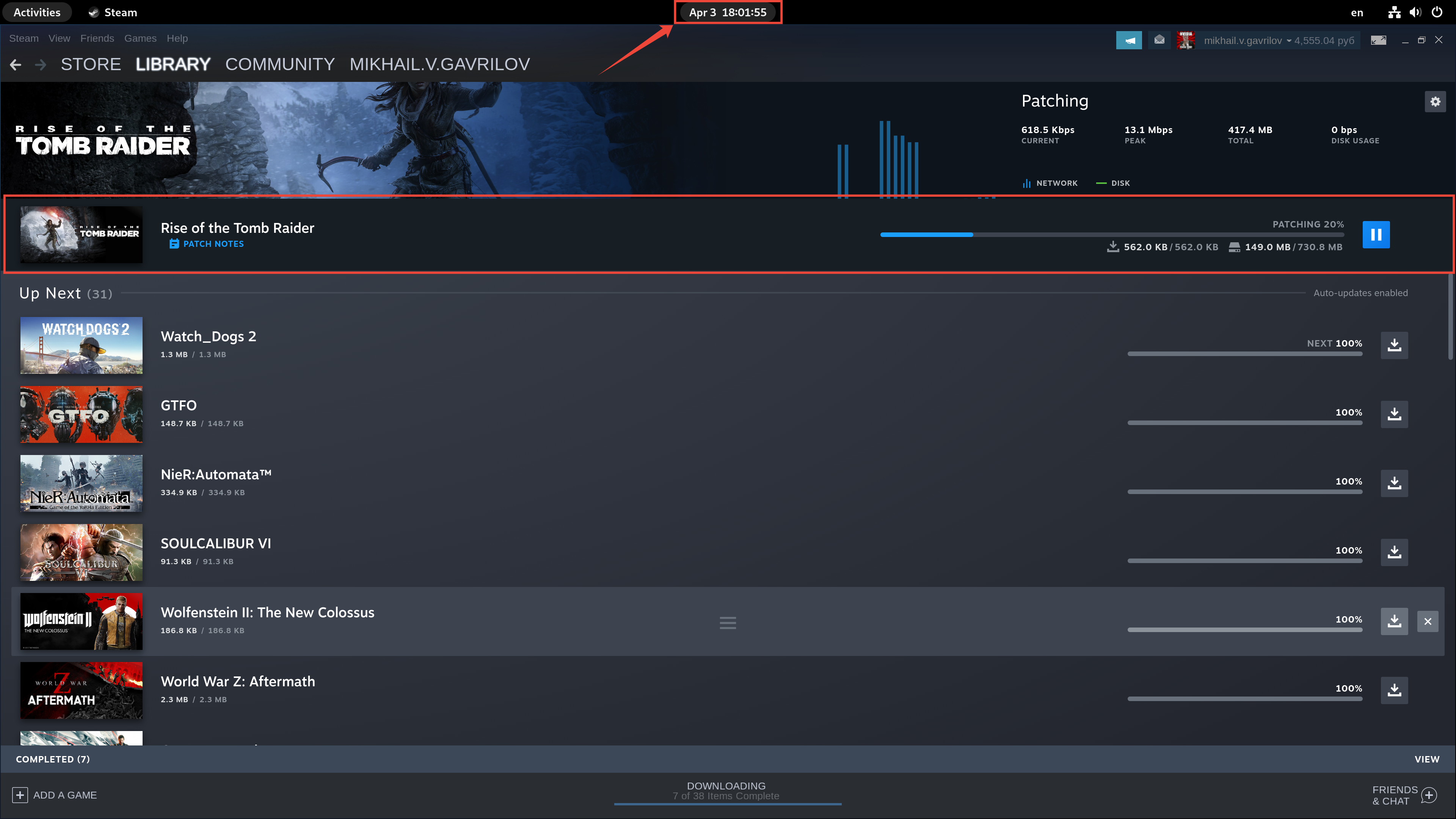Click the ADD A GAME button
The image size is (1456, 819).
click(55, 795)
